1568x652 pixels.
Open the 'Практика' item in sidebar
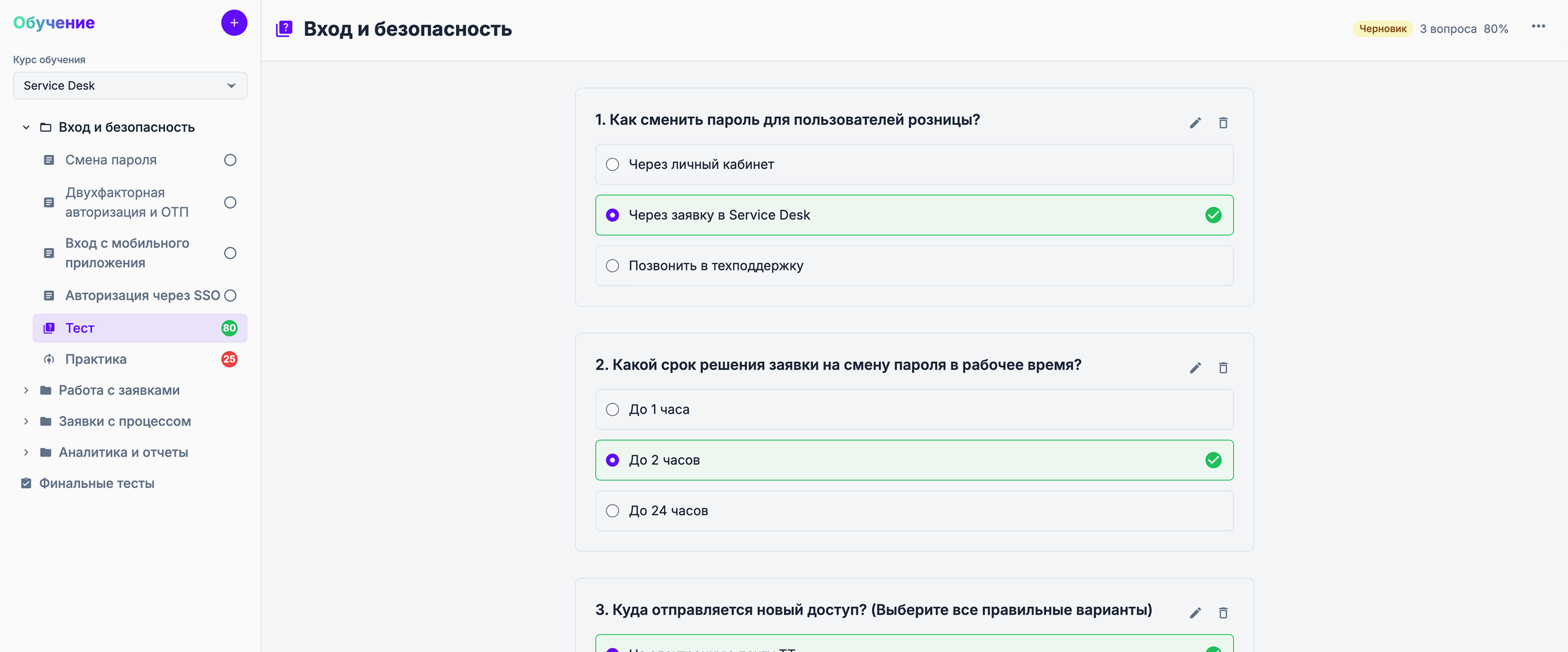pyautogui.click(x=96, y=359)
